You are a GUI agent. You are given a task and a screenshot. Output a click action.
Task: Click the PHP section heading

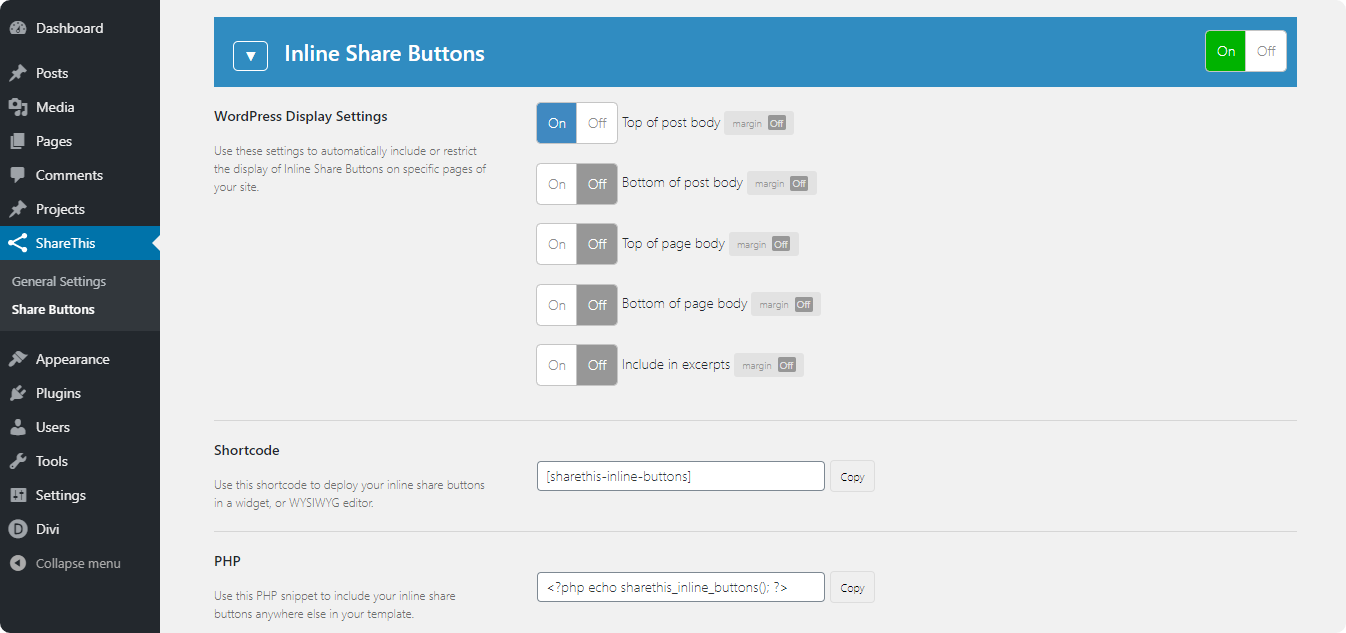(x=228, y=561)
